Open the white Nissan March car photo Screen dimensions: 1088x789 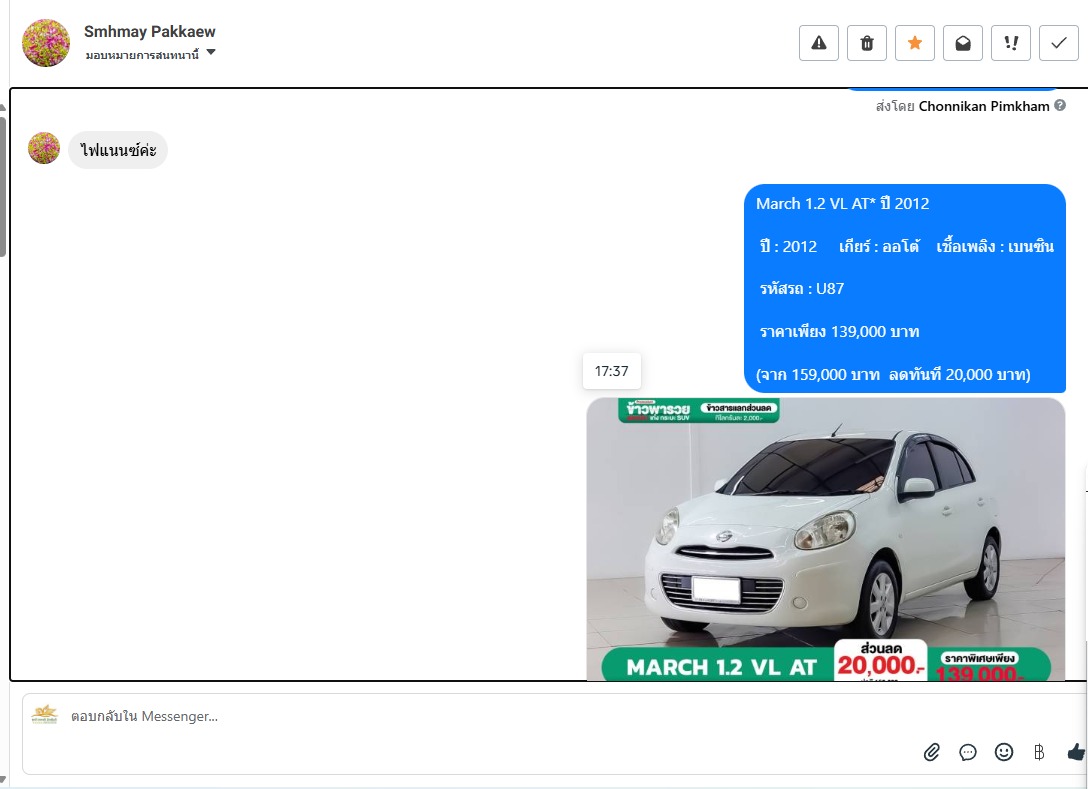(x=826, y=539)
